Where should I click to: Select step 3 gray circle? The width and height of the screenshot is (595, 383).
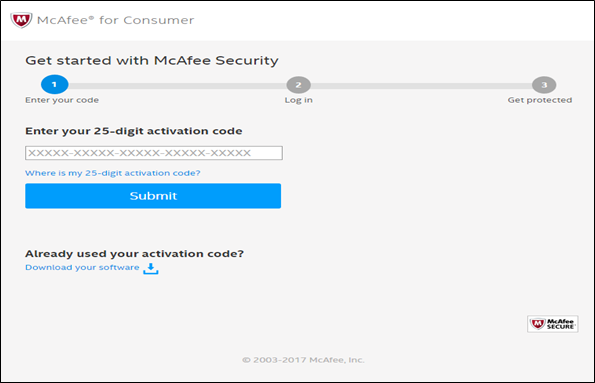[544, 85]
